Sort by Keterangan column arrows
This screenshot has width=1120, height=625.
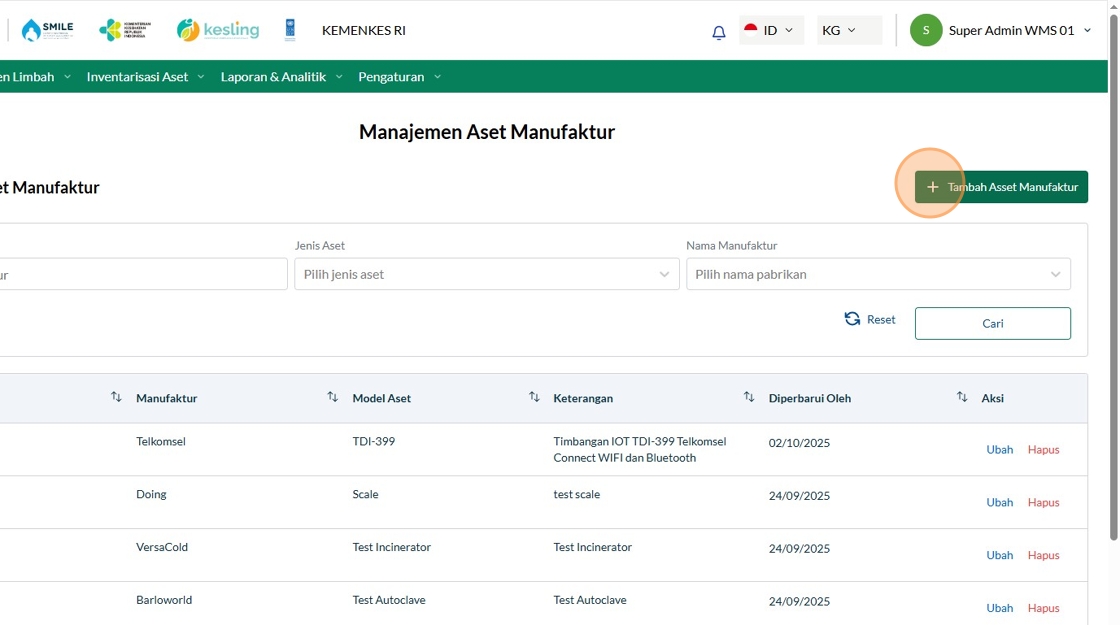point(748,397)
